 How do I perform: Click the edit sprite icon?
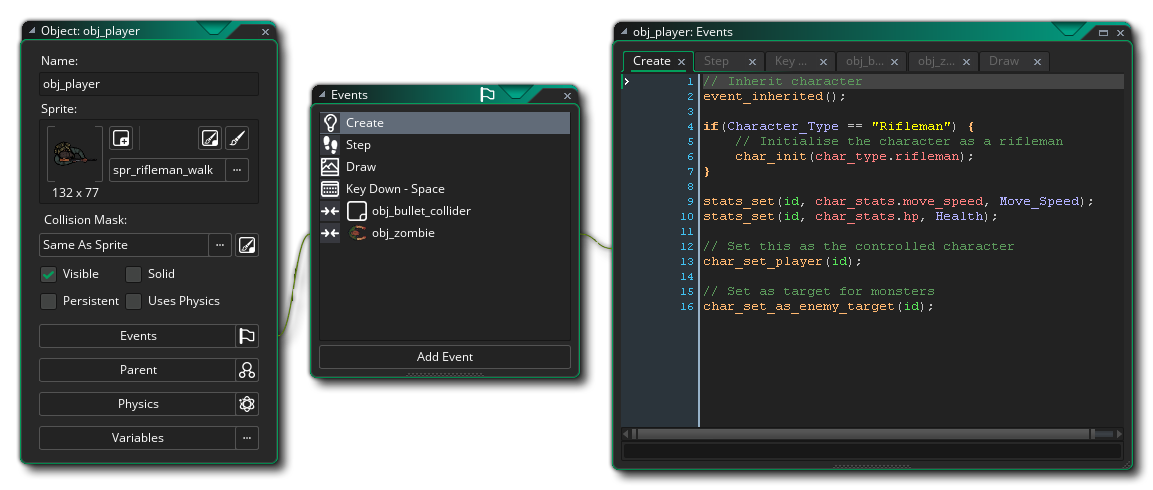209,138
